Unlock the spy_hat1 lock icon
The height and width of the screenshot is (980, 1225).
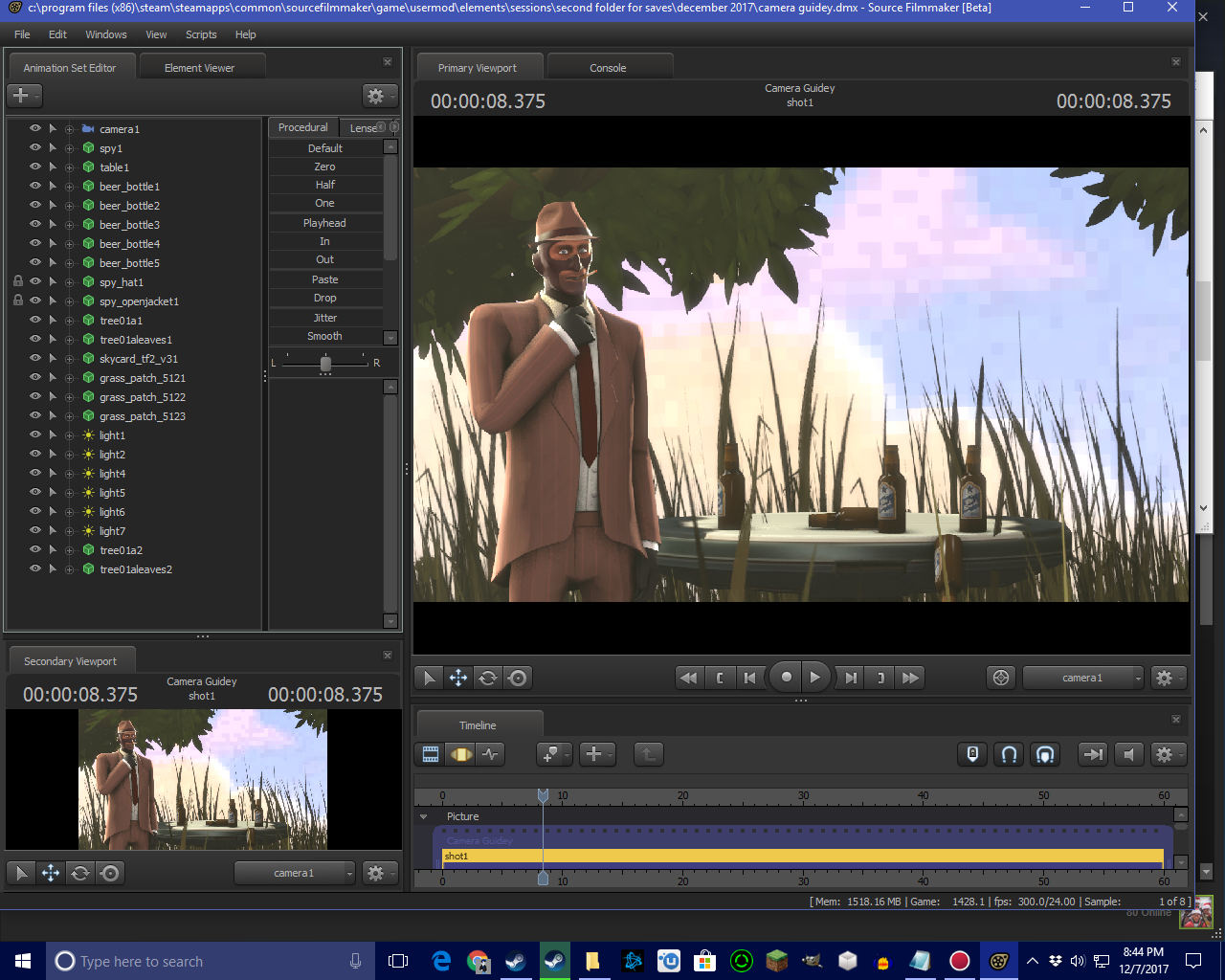click(x=17, y=281)
